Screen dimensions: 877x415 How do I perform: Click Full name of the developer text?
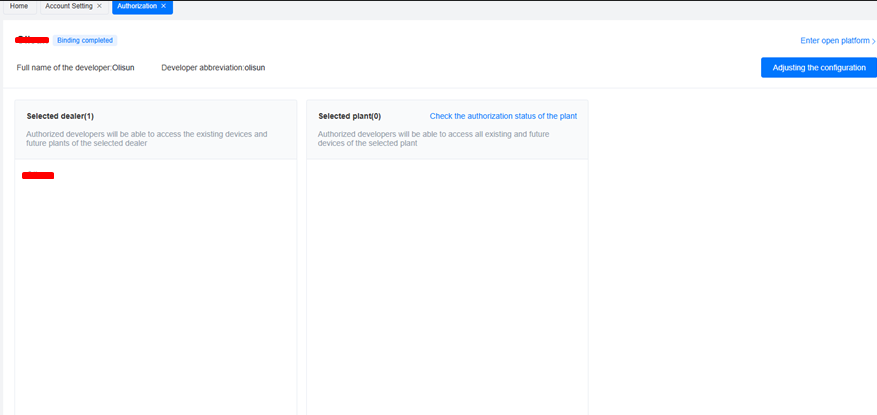75,67
